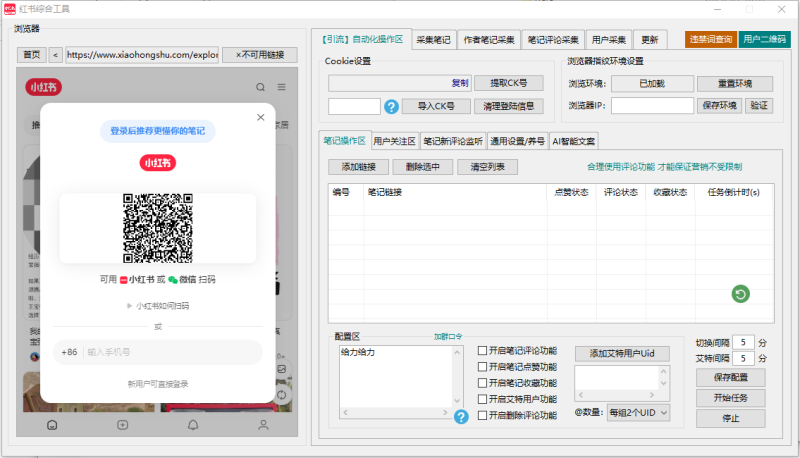800x458 pixels.
Task: Click the 任务倒计时(s) column header
Action: click(x=734, y=192)
